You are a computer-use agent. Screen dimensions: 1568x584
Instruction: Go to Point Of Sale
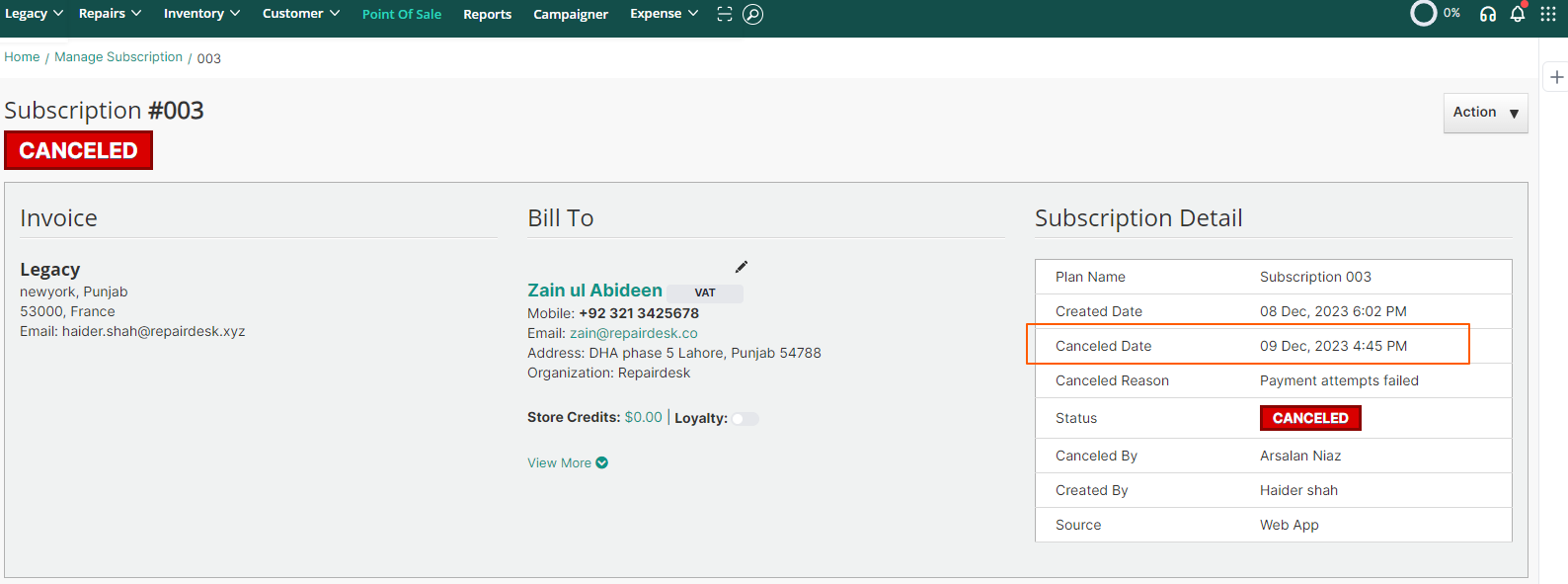(401, 15)
